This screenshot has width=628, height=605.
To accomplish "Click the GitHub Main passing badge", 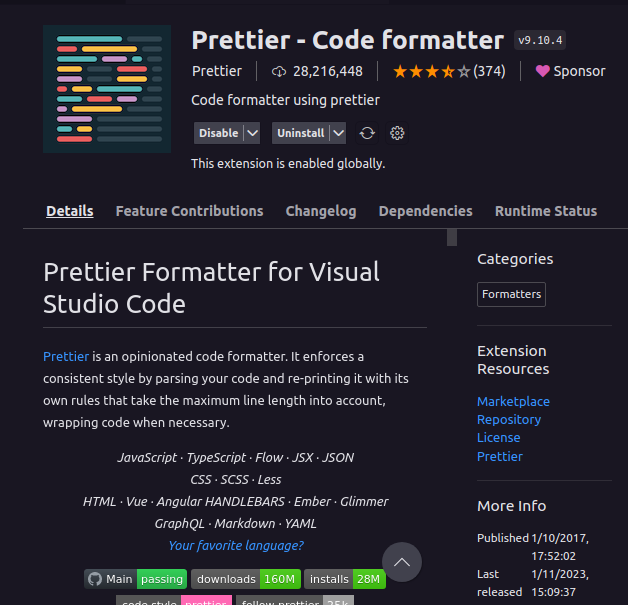I will [135, 579].
